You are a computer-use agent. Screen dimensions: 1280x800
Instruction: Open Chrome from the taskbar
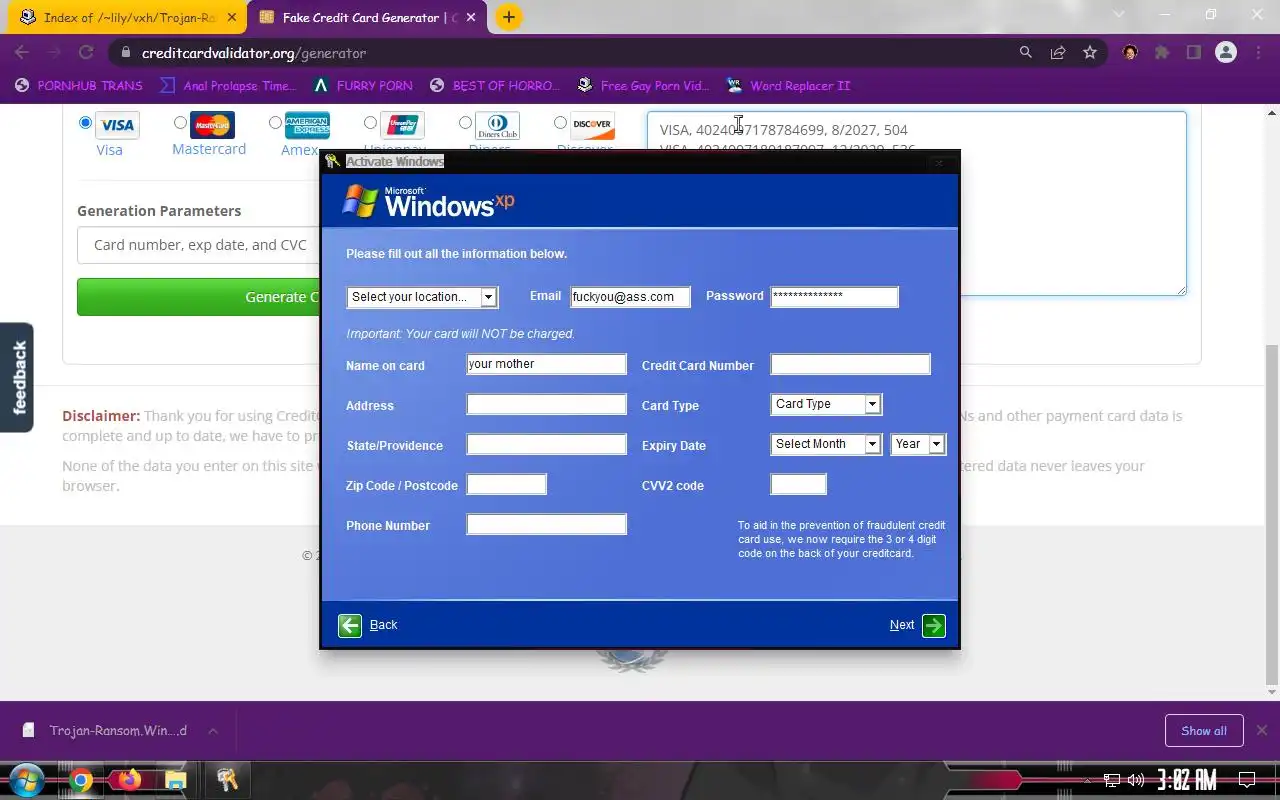tap(81, 780)
